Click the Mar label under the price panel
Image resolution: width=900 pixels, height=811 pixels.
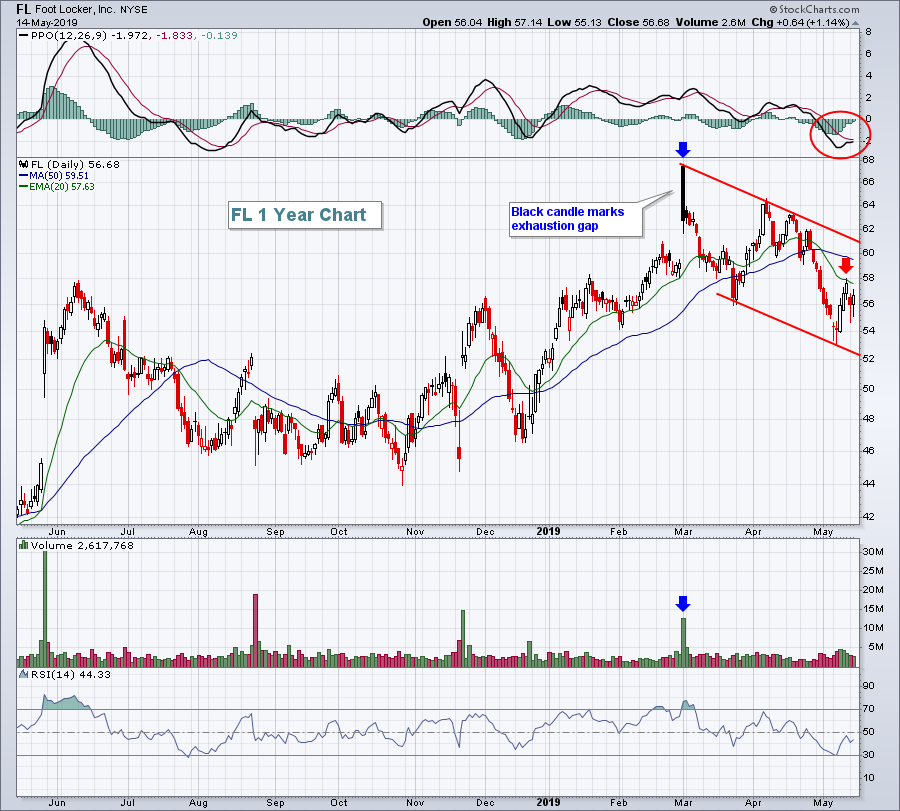pyautogui.click(x=683, y=531)
